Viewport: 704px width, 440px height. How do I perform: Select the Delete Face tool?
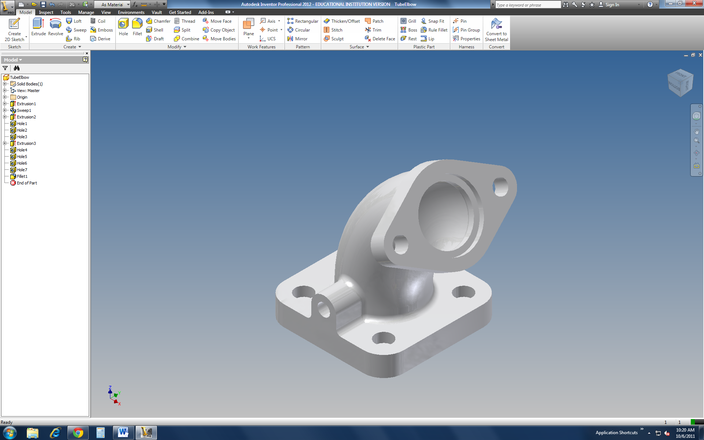pyautogui.click(x=380, y=39)
